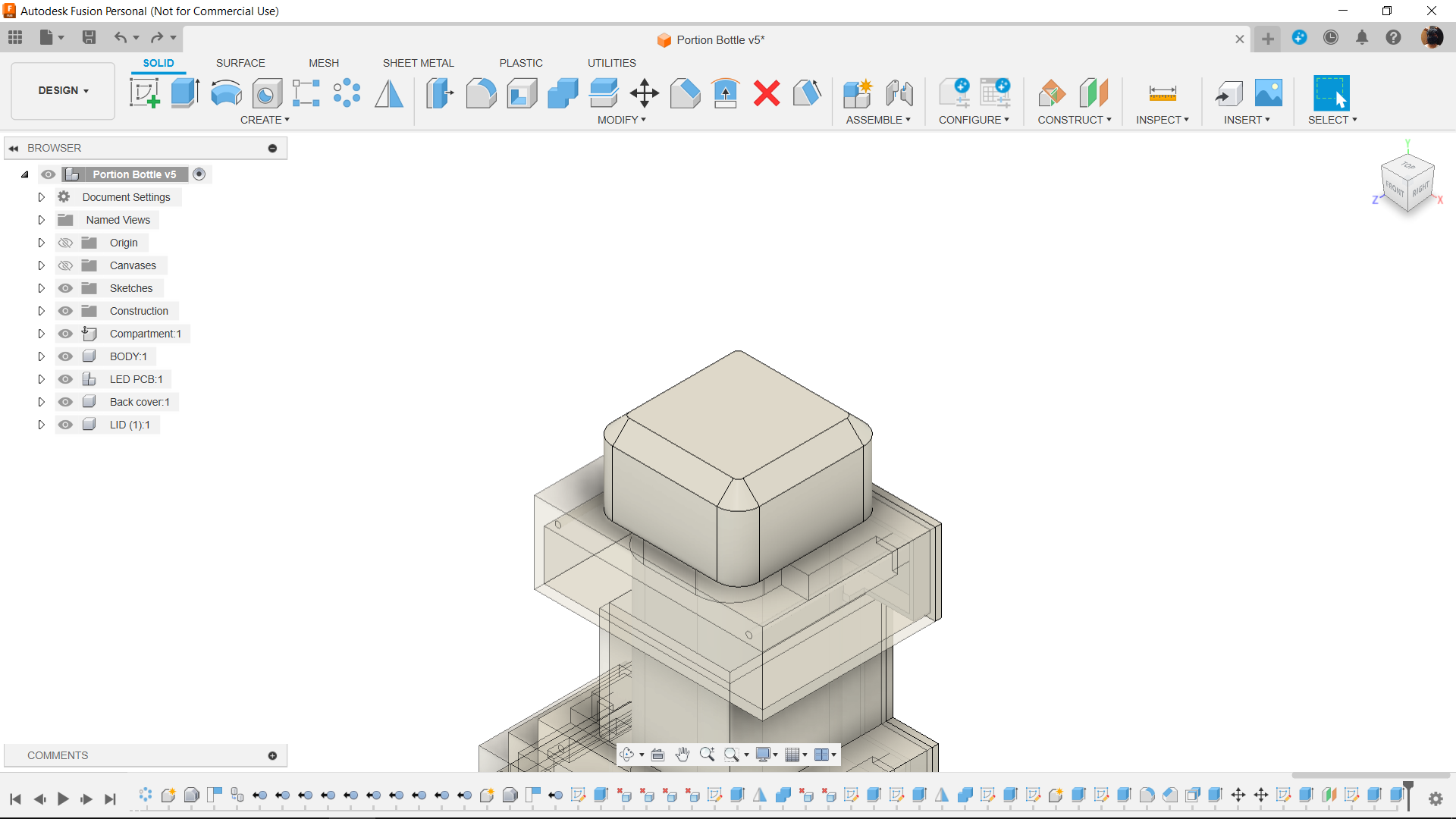Screen dimensions: 1456x819
Task: Open the DESIGN workspace dropdown
Action: 64,90
